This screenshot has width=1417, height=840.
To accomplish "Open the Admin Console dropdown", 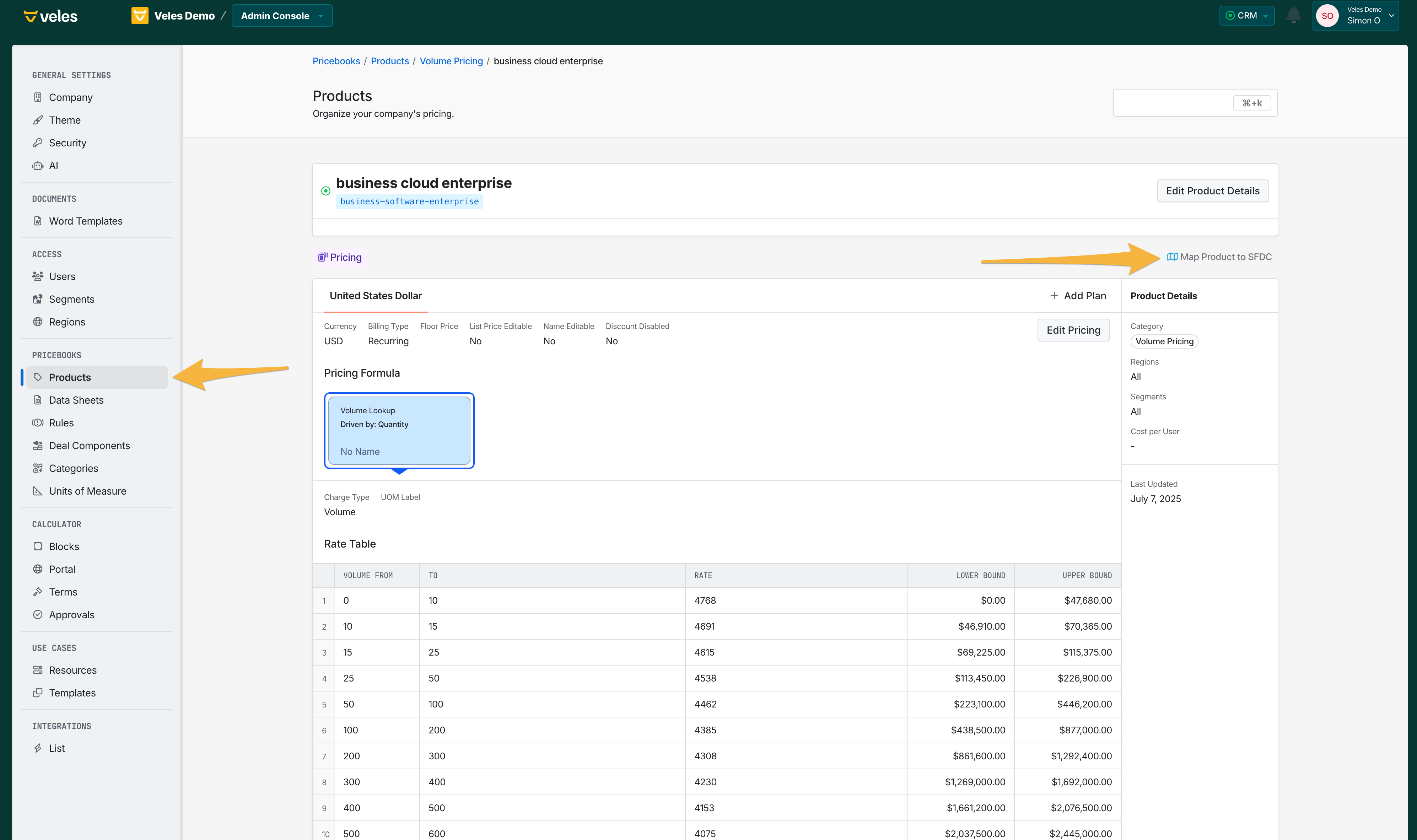I will (x=282, y=16).
